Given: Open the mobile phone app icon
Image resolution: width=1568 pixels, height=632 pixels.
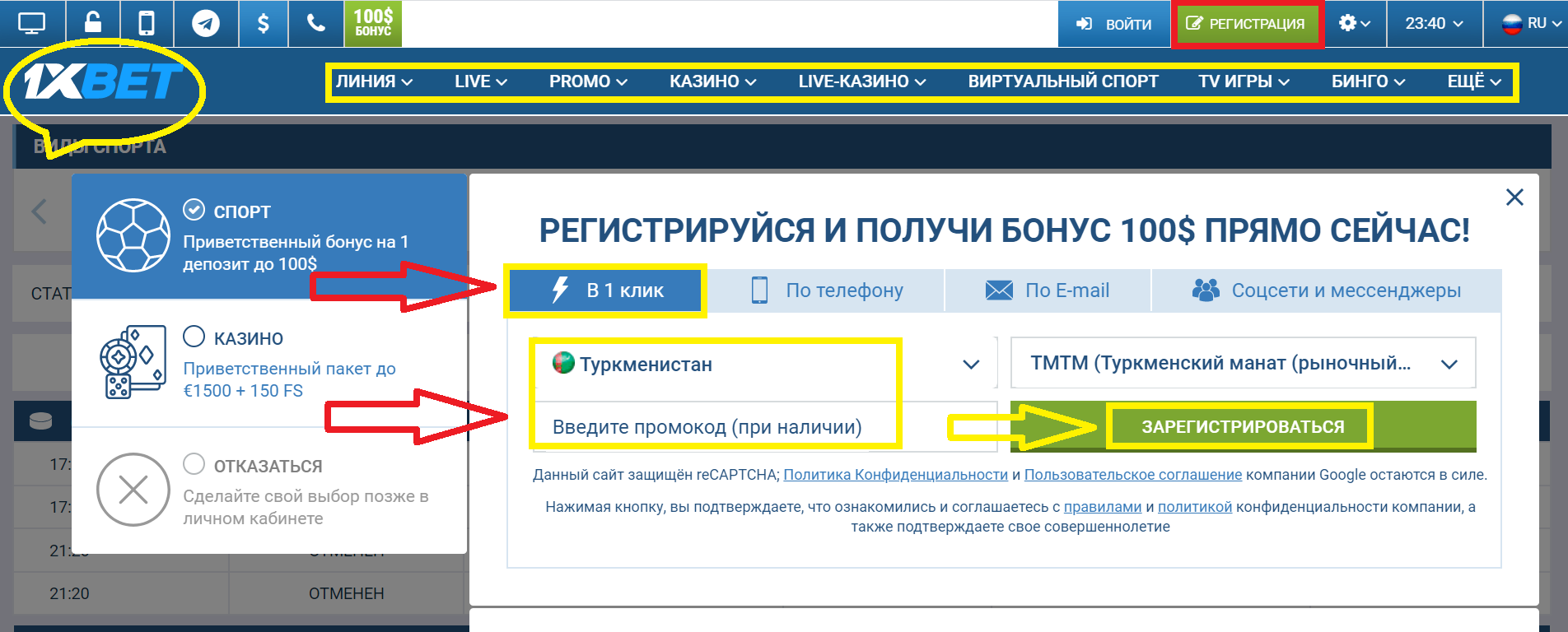Looking at the screenshot, I should 147,23.
